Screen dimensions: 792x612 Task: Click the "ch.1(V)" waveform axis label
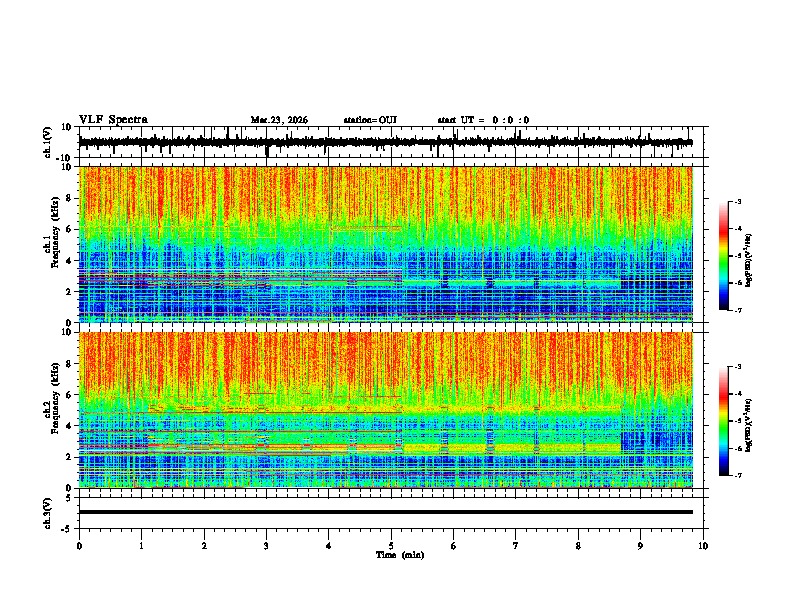[x=47, y=142]
